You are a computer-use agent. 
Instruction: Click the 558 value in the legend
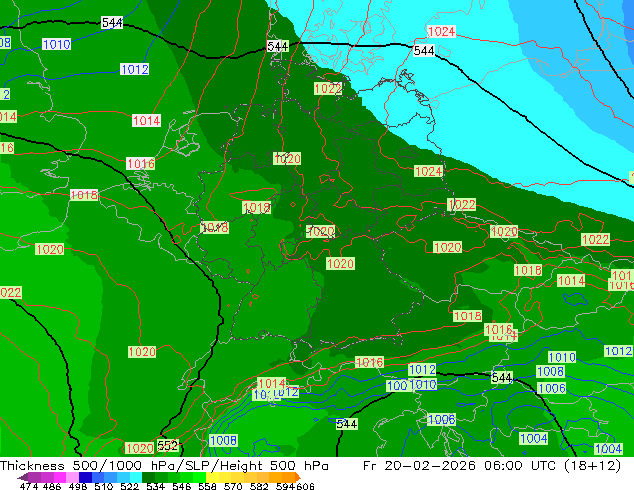coord(207,486)
